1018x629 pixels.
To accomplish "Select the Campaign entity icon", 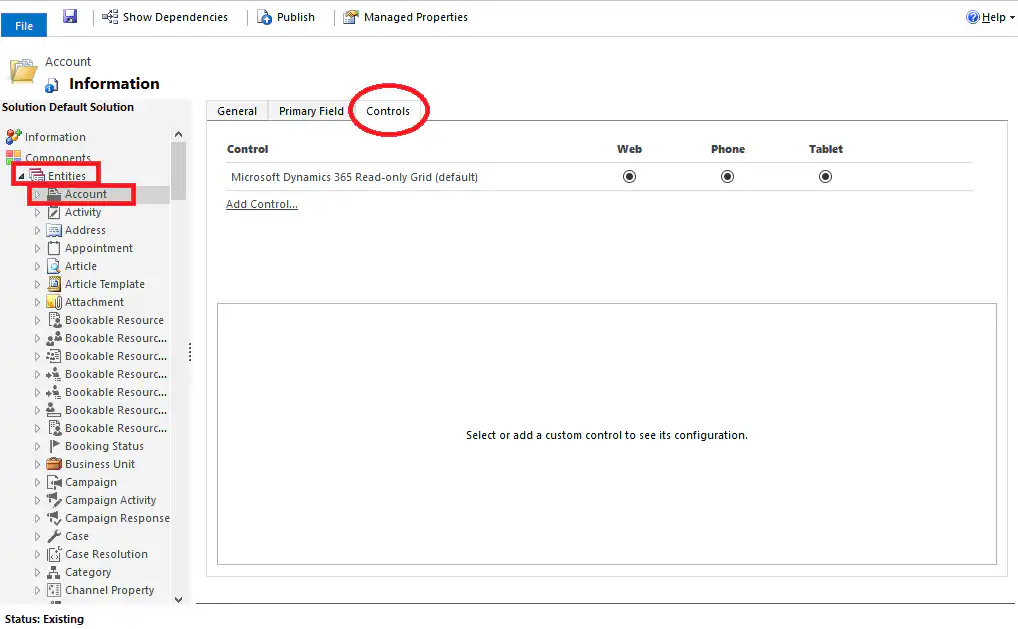I will [55, 482].
